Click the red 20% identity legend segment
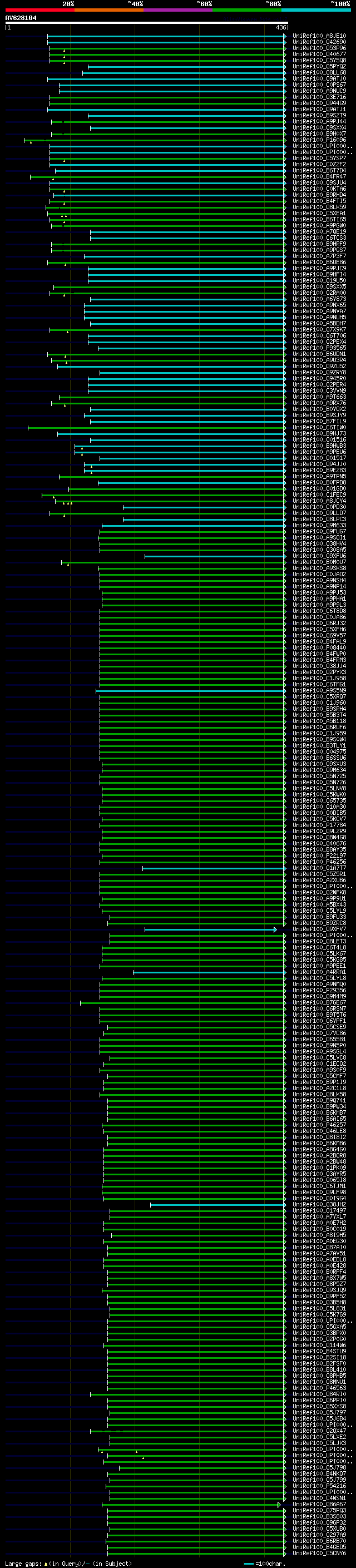The image size is (356, 1568). (39, 10)
